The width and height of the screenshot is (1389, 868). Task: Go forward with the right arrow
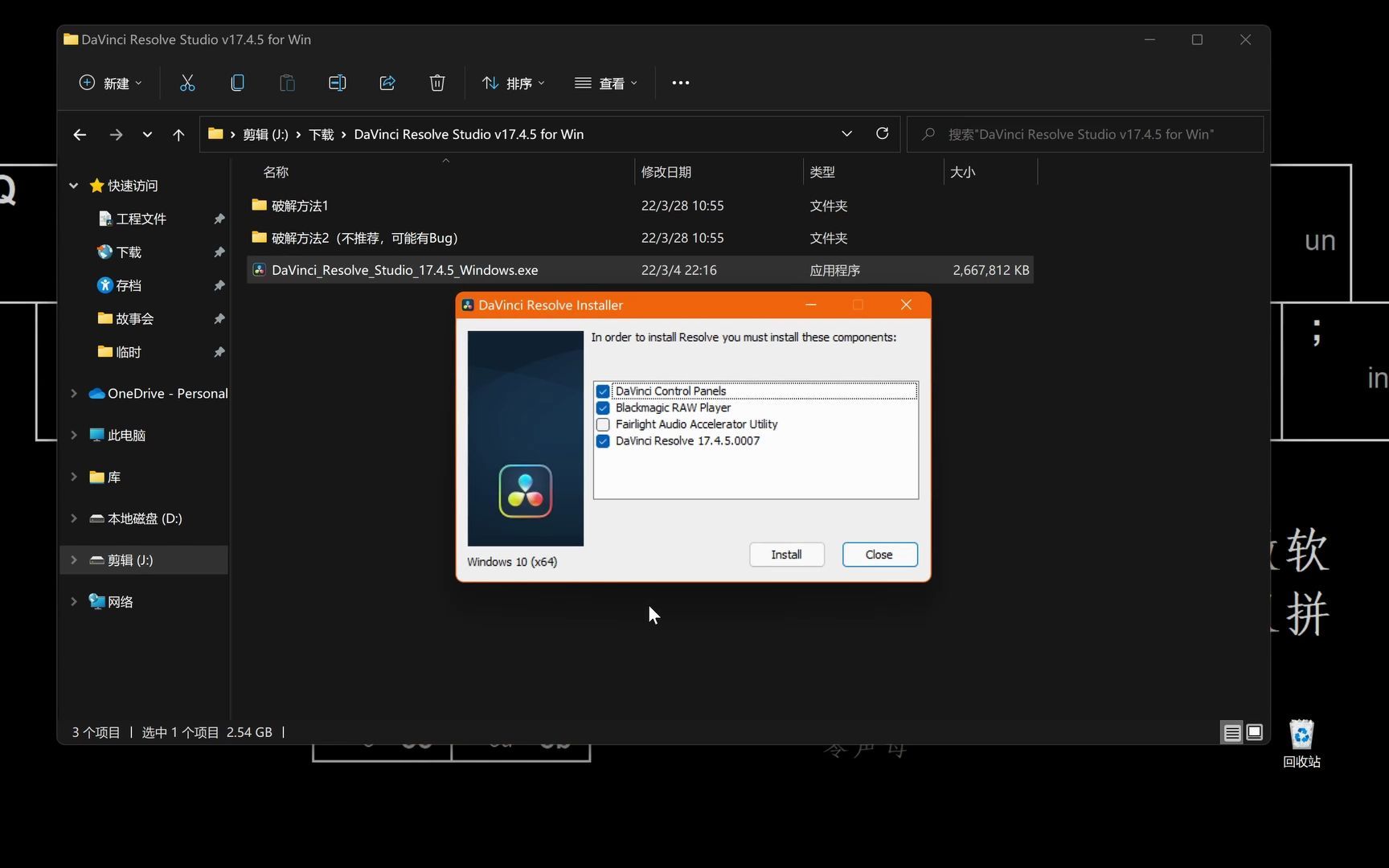(x=117, y=134)
